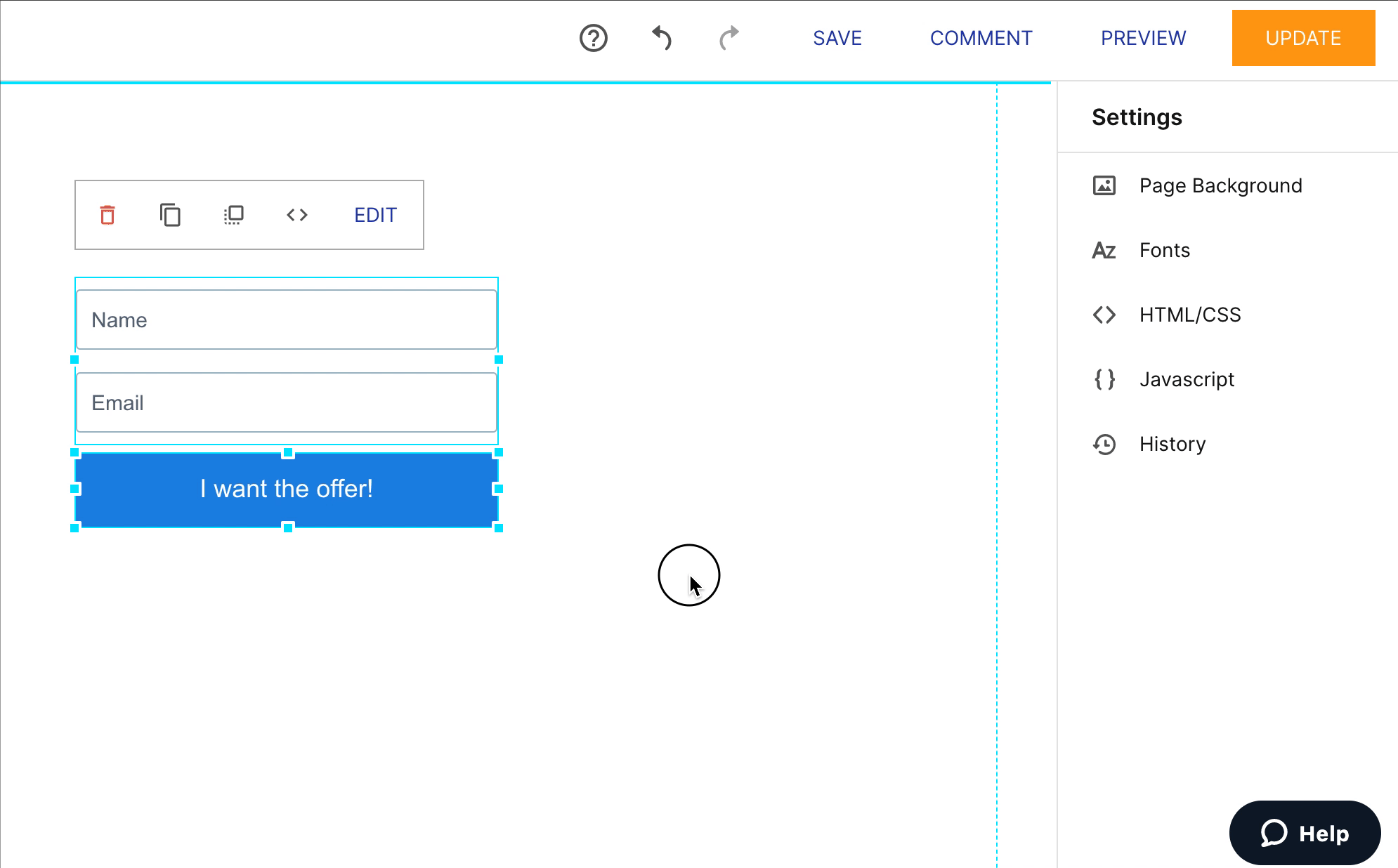Delete the selected form with trash icon

pos(107,215)
